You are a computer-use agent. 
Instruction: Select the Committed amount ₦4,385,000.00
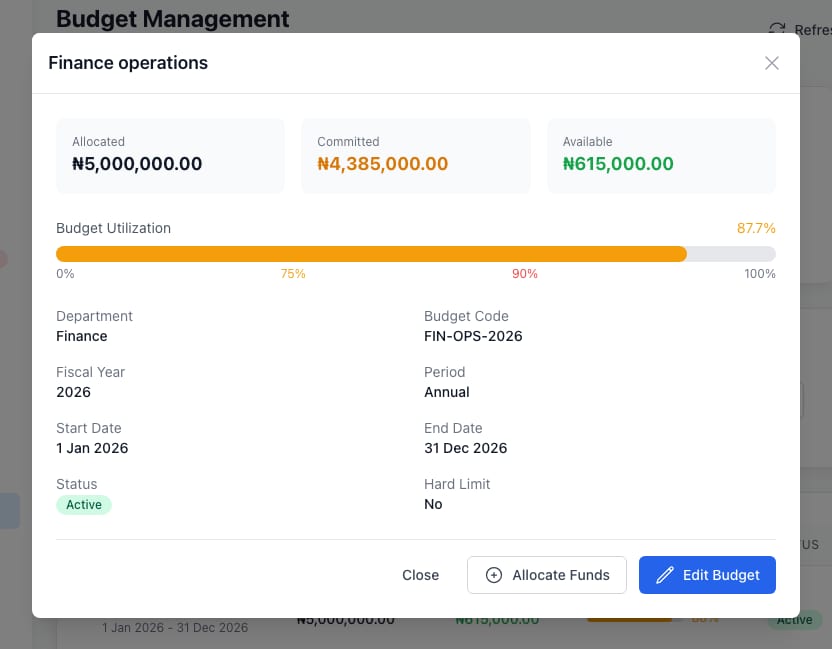(x=383, y=163)
